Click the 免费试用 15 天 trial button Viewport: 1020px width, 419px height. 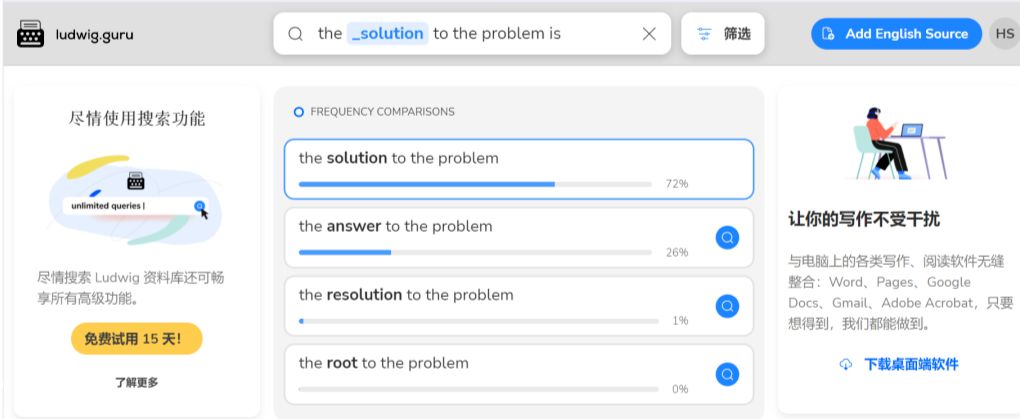tap(136, 339)
